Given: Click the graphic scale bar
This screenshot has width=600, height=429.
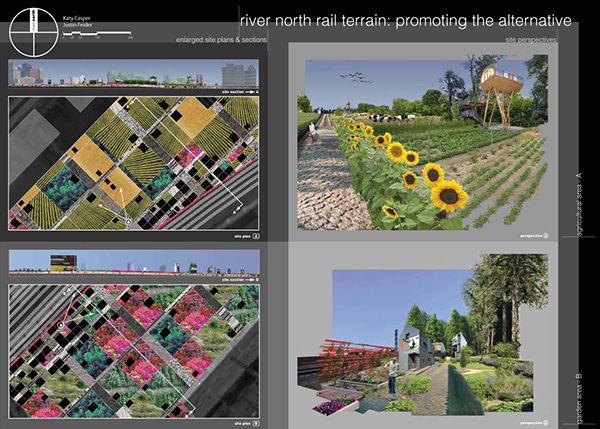Looking at the screenshot, I should coord(97,34).
